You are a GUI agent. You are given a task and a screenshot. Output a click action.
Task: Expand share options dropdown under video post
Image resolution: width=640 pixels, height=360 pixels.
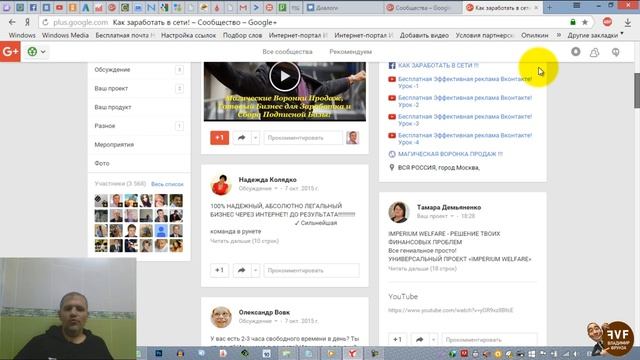pos(255,138)
